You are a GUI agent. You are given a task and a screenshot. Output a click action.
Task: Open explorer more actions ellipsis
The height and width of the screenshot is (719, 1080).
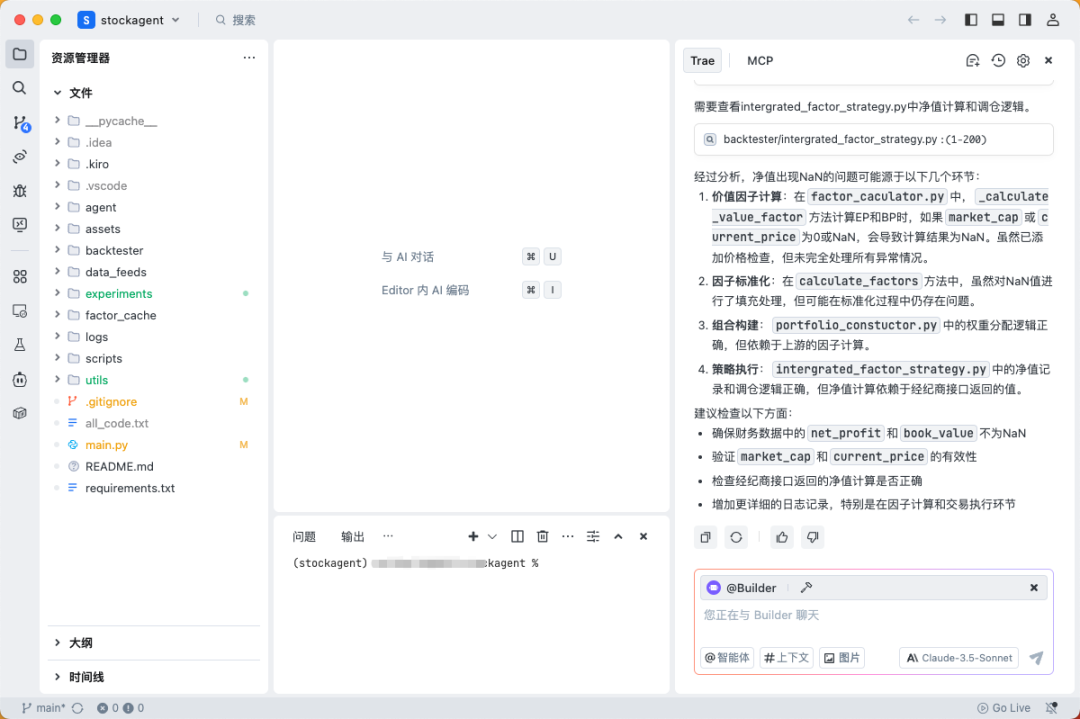pos(249,58)
